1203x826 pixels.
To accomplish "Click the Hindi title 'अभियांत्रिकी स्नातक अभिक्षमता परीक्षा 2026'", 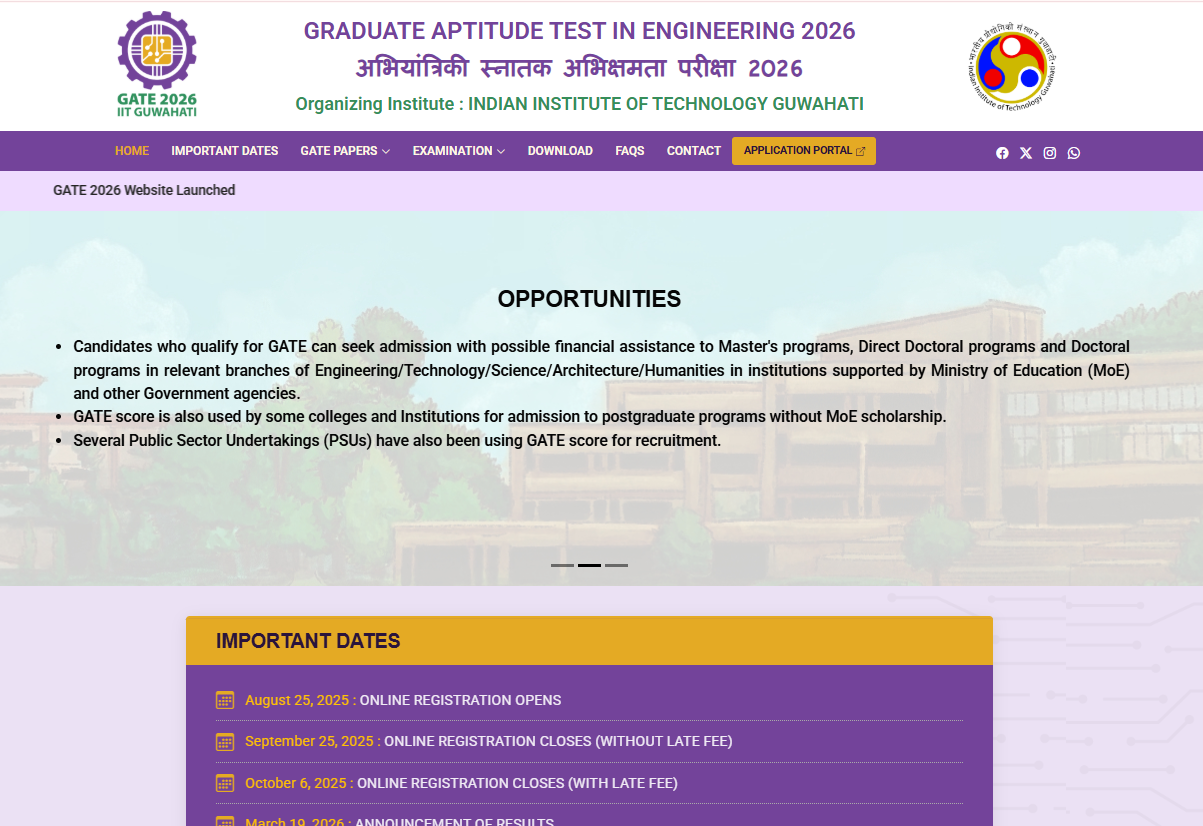I will pyautogui.click(x=580, y=68).
